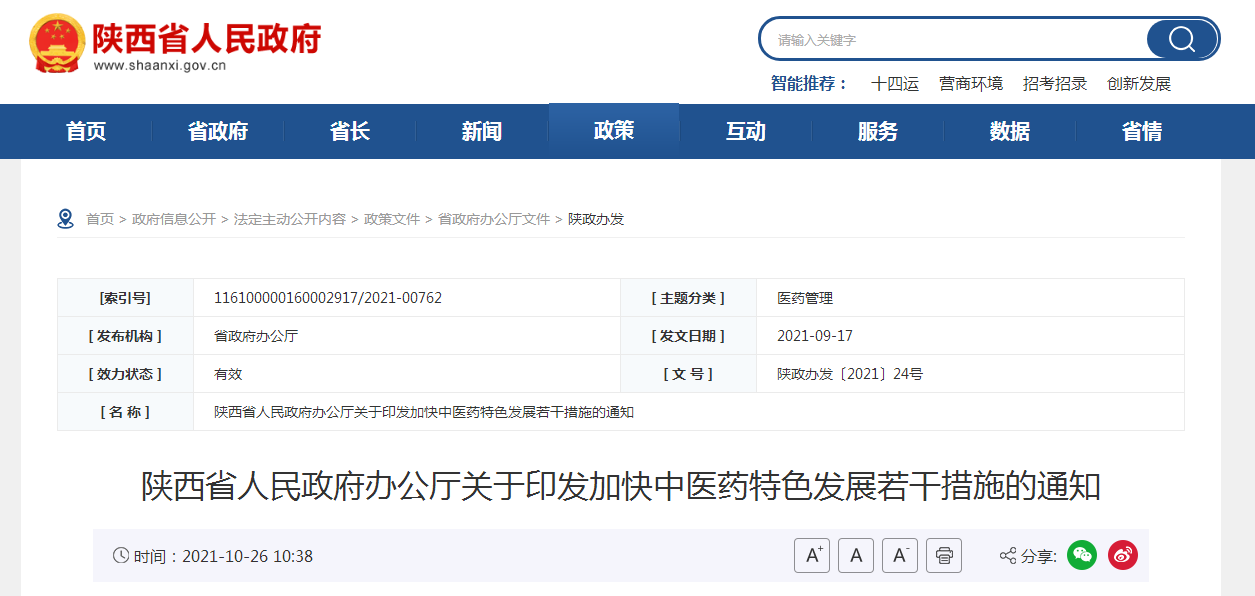Open the 服务 navigation tab
1255x596 pixels.
click(x=878, y=131)
